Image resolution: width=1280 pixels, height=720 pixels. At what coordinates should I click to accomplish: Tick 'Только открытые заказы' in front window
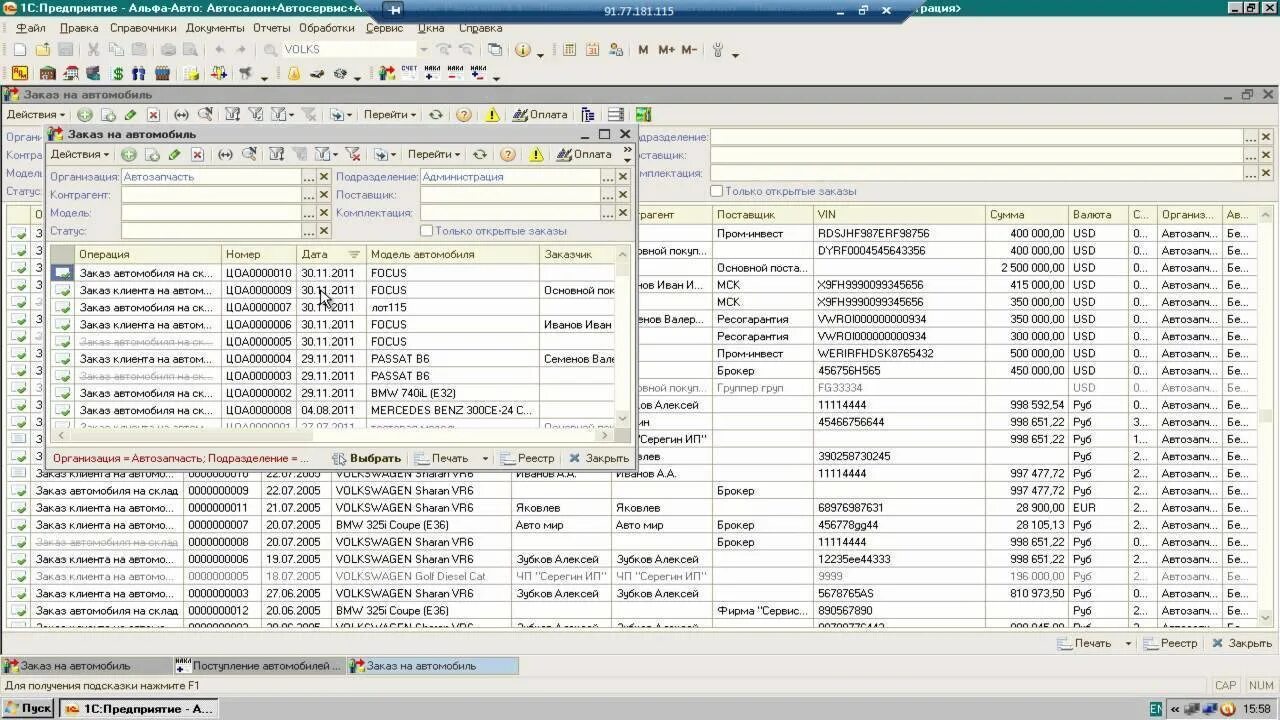coord(427,231)
